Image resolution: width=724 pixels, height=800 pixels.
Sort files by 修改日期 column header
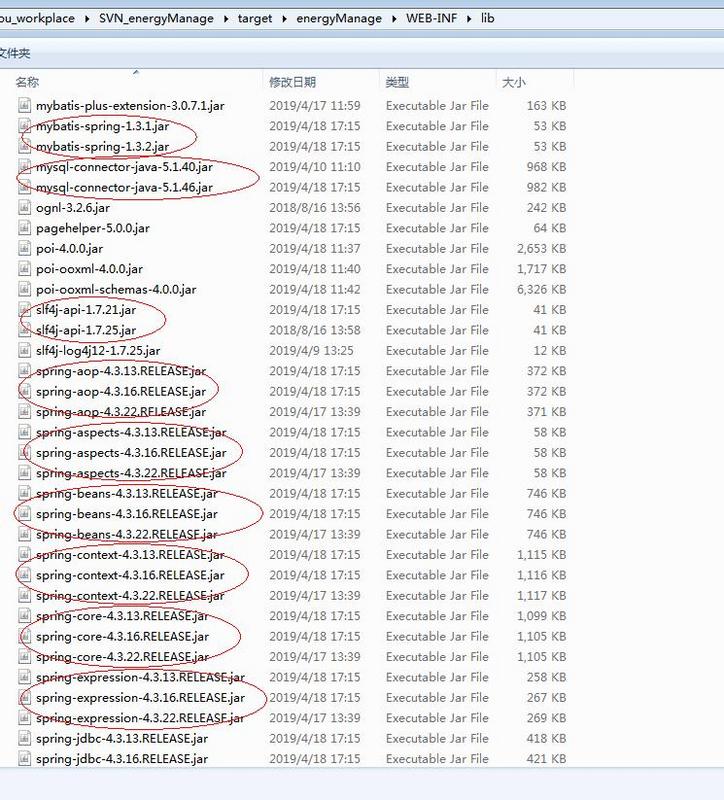[x=292, y=82]
